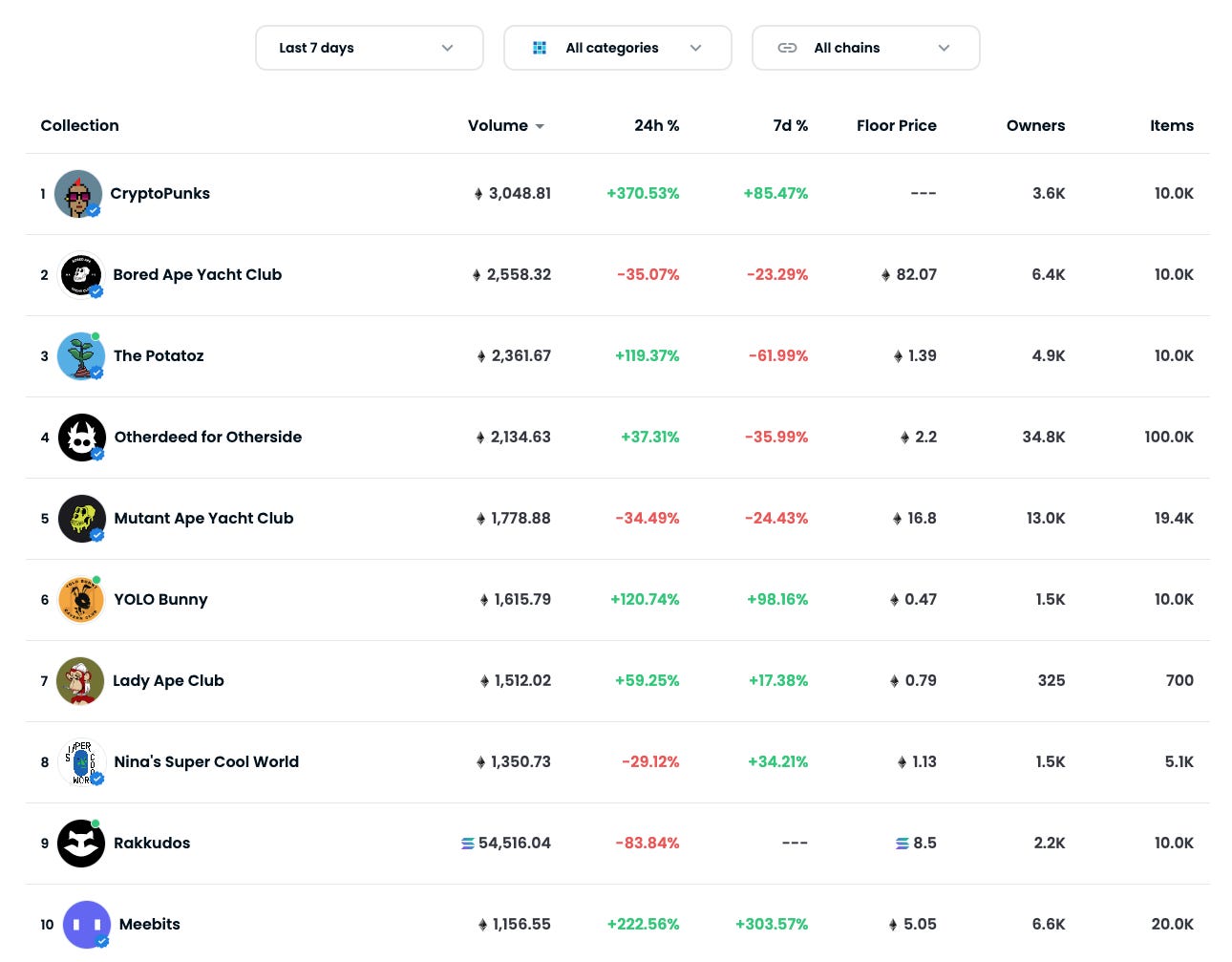
Task: Click the +34.21% 7d value
Action: 778,761
